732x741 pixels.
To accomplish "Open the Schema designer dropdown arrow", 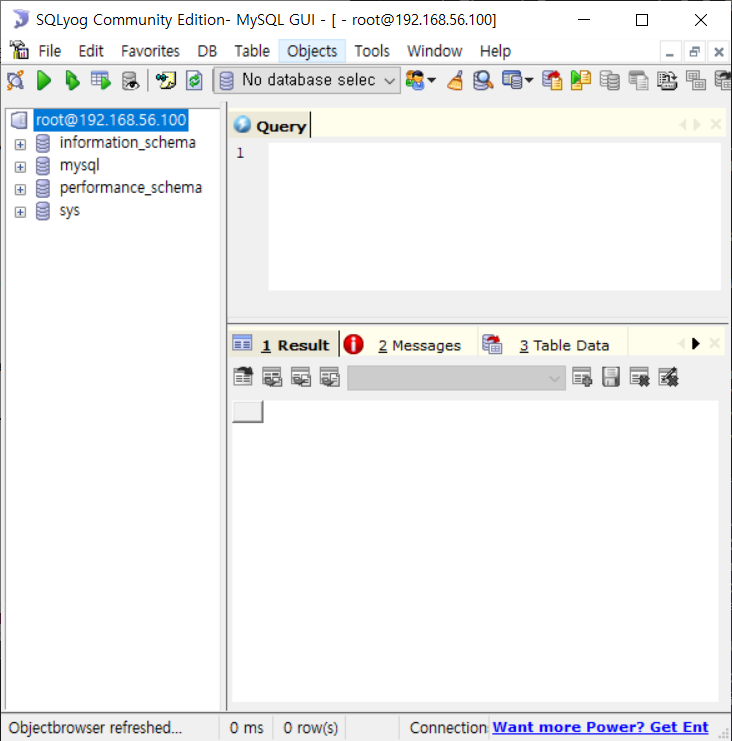I will [529, 80].
